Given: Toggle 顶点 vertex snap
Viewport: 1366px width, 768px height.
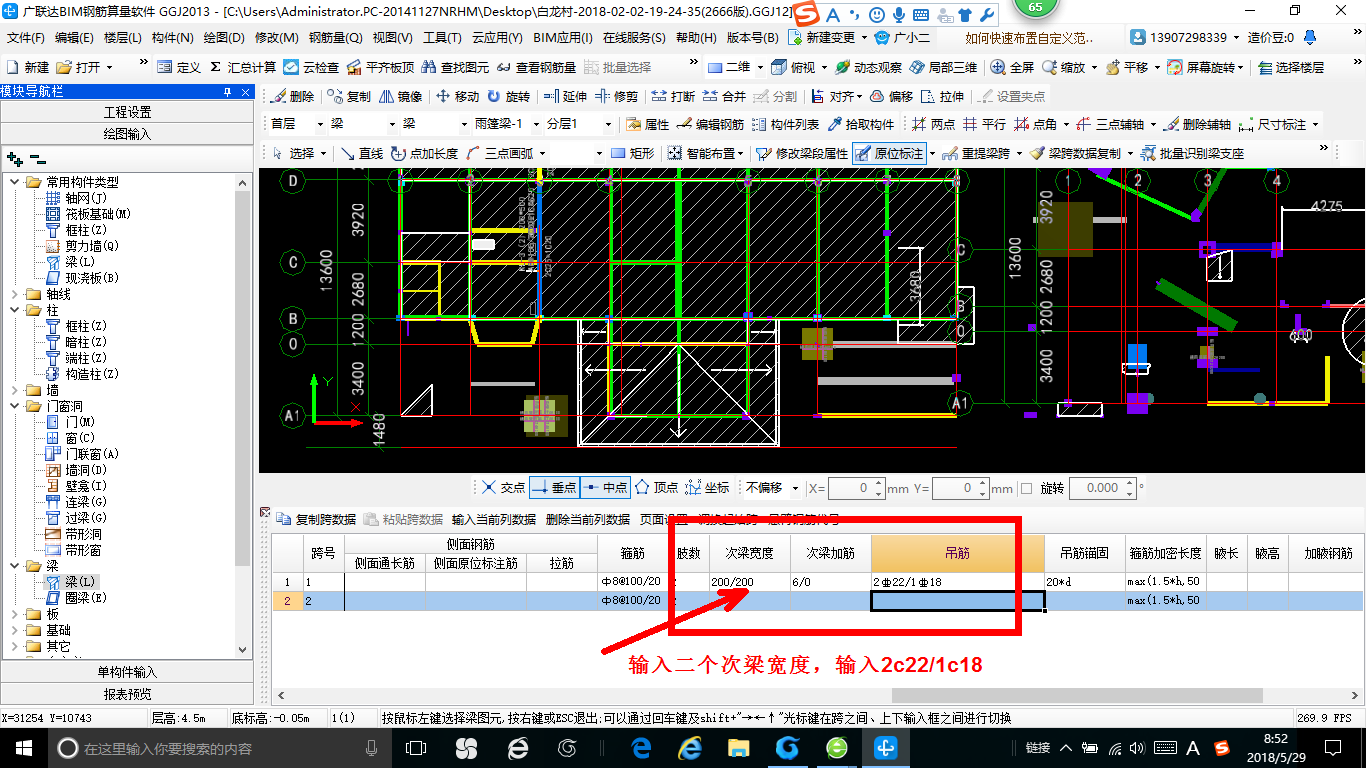Looking at the screenshot, I should click(657, 488).
